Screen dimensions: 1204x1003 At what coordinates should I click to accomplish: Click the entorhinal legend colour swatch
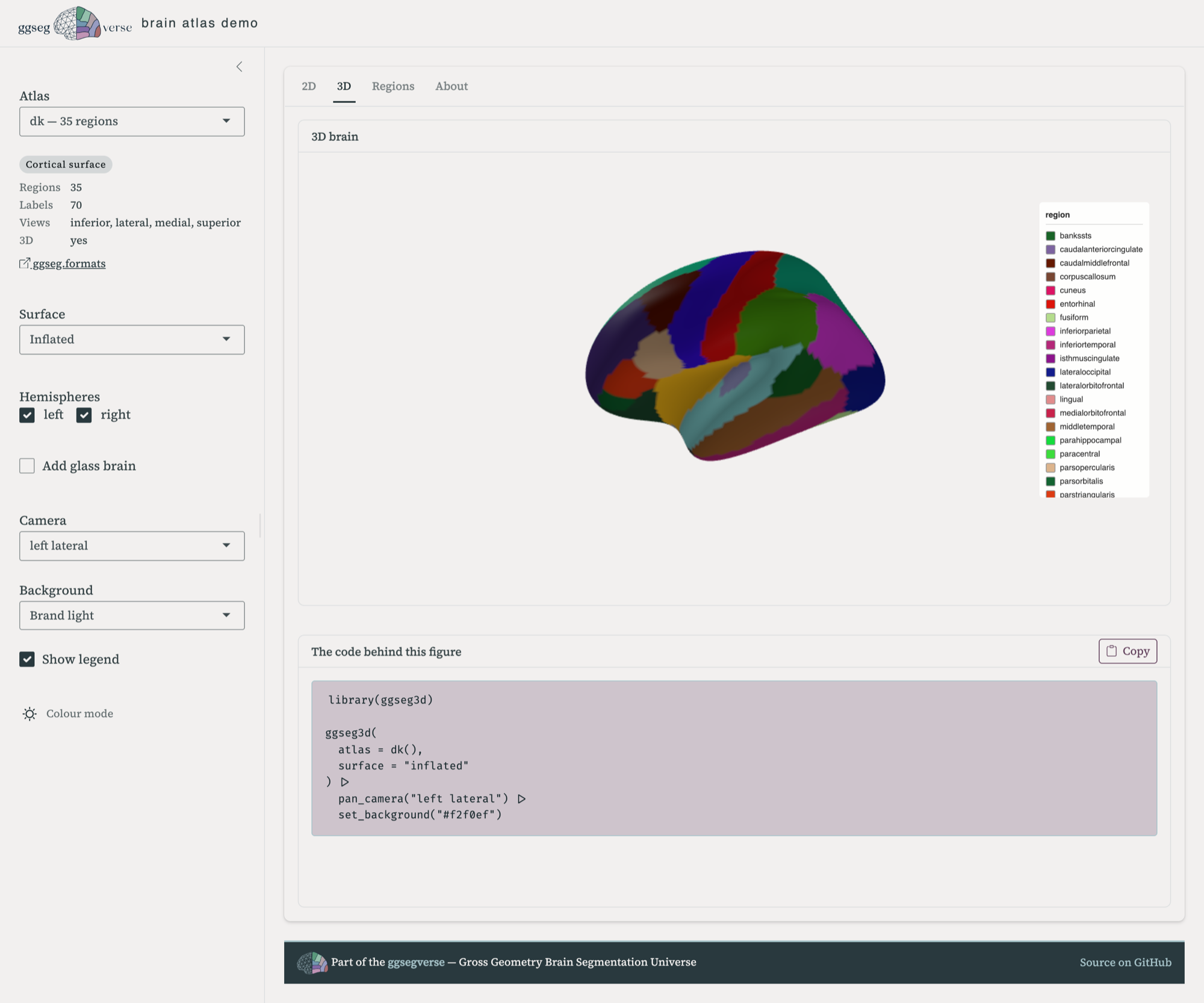[x=1050, y=304]
